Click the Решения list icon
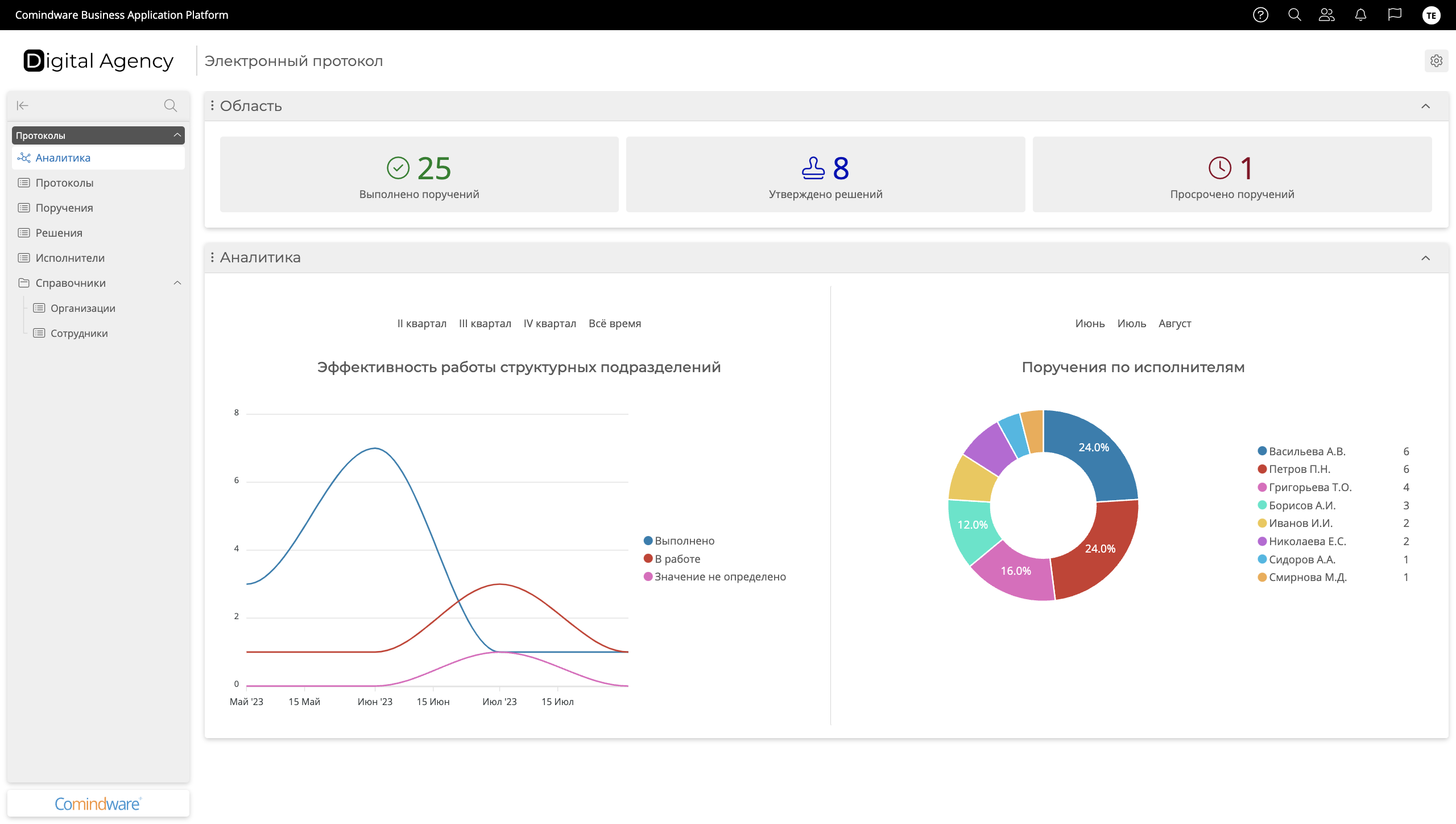Screen dimensions: 1456x824 [24, 233]
